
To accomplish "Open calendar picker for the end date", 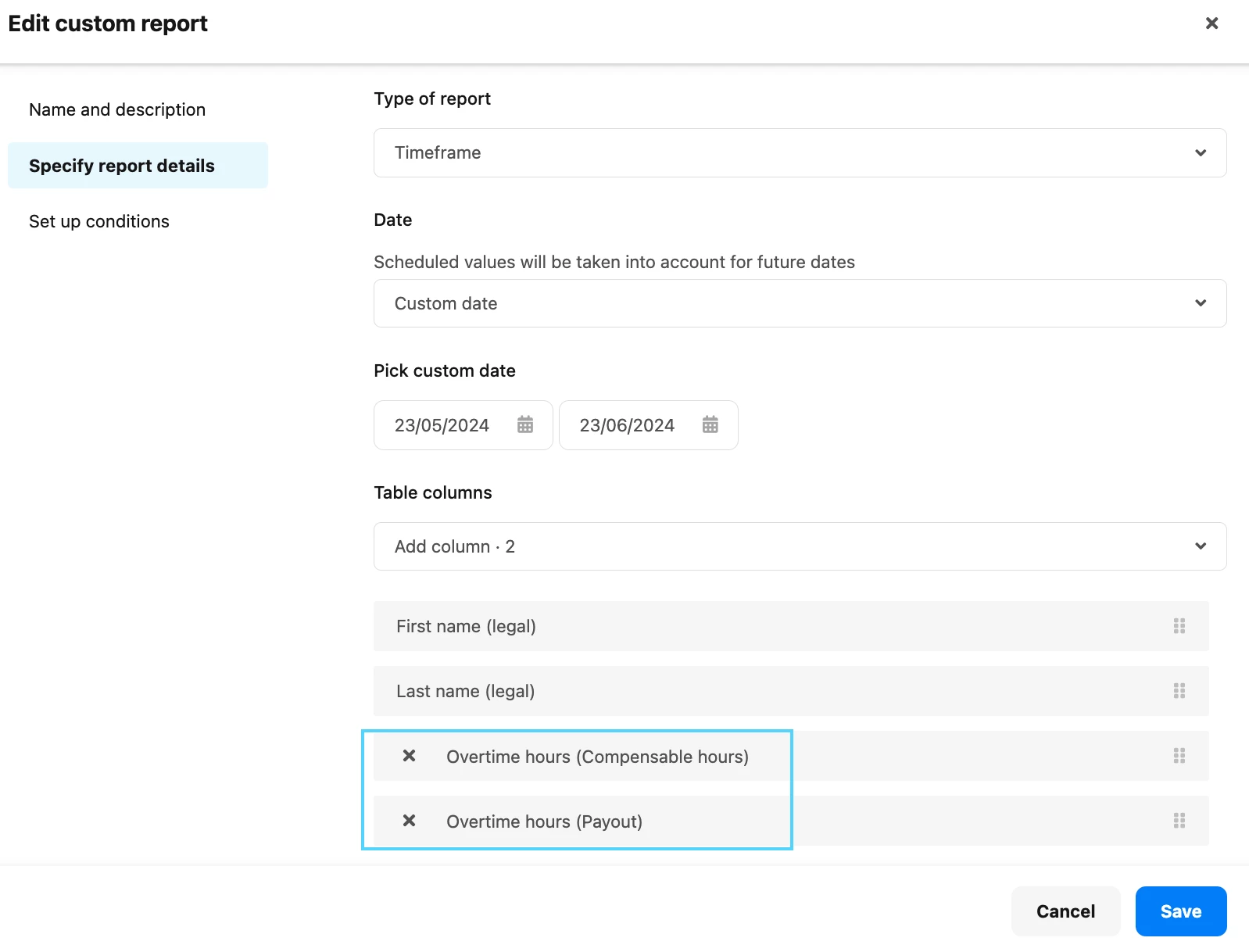I will click(x=710, y=424).
